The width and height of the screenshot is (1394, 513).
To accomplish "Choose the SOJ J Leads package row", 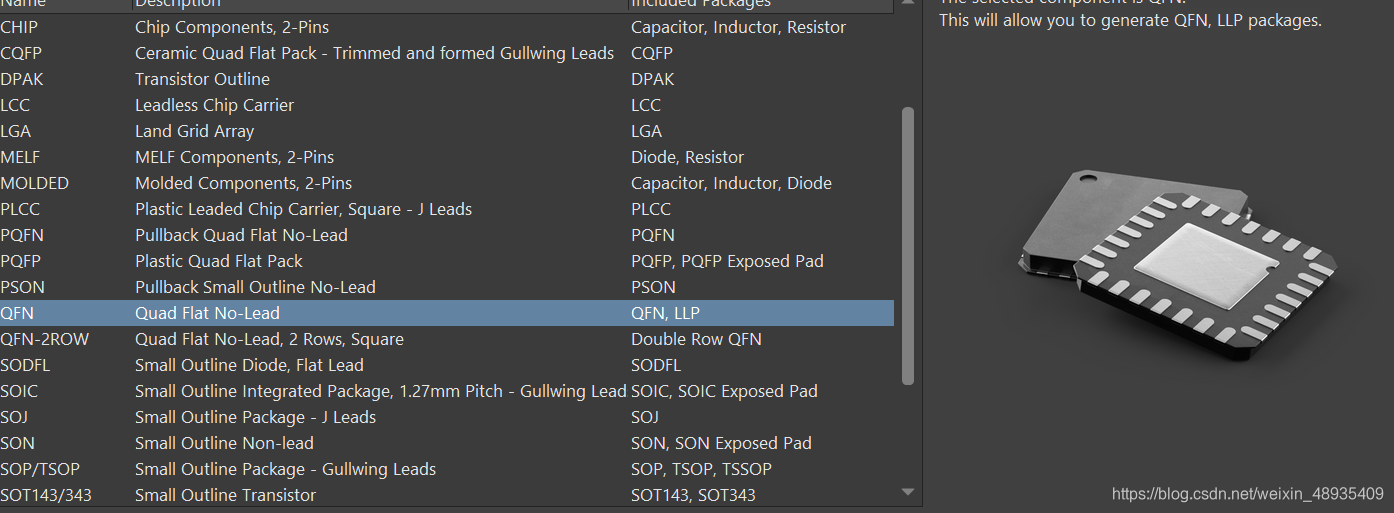I will point(255,417).
